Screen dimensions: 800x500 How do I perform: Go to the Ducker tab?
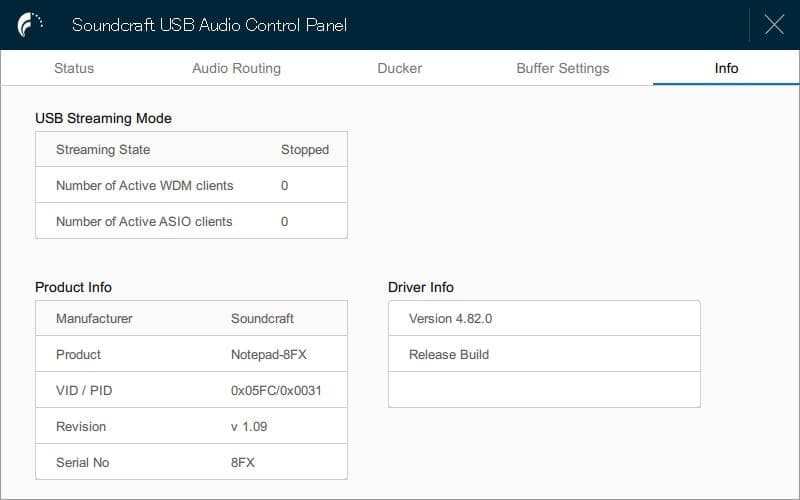tap(399, 68)
